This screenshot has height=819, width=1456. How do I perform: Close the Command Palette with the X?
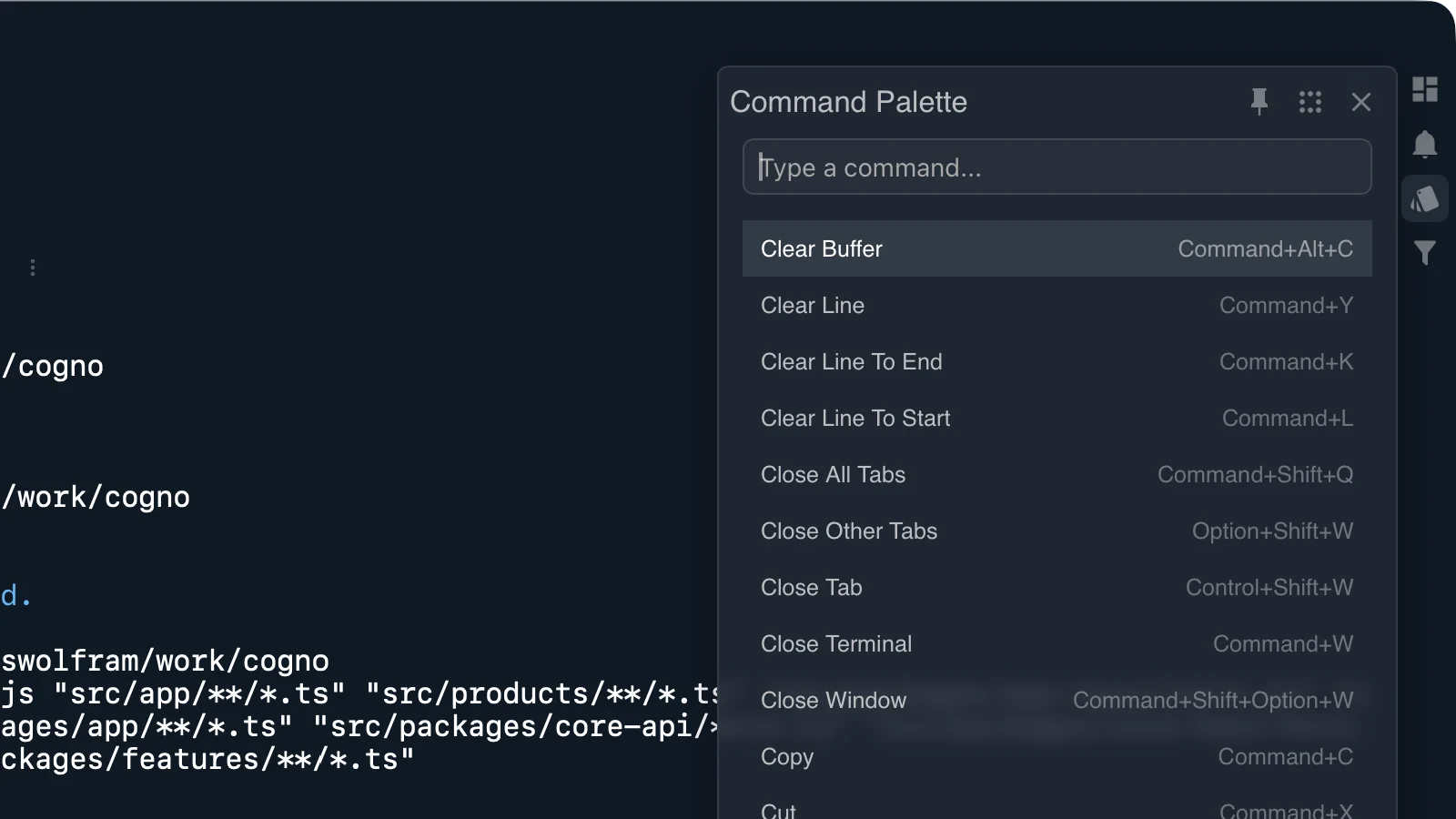pos(1360,102)
